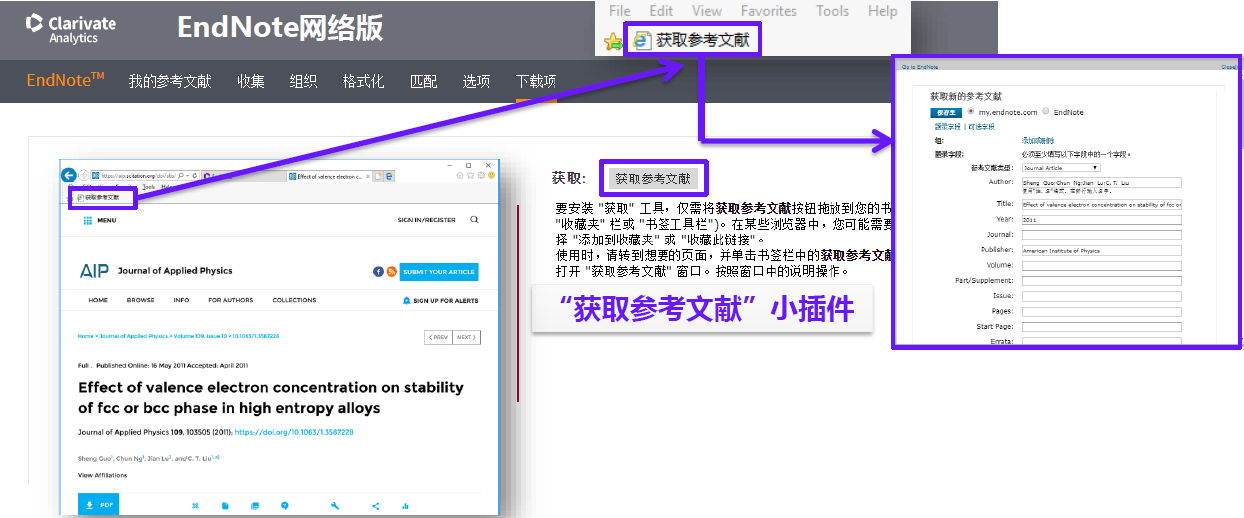Open the Journal Article reference type dropdown
Image resolution: width=1244 pixels, height=518 pixels.
pyautogui.click(x=1061, y=168)
